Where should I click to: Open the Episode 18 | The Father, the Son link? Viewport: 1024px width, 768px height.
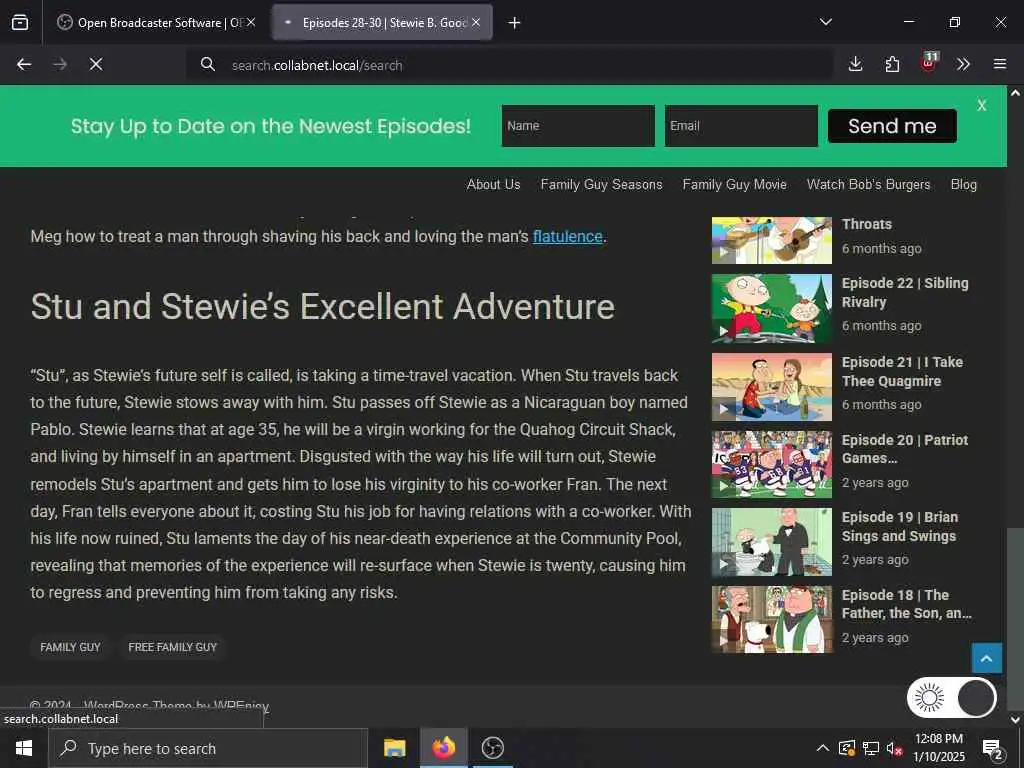pyautogui.click(x=906, y=604)
